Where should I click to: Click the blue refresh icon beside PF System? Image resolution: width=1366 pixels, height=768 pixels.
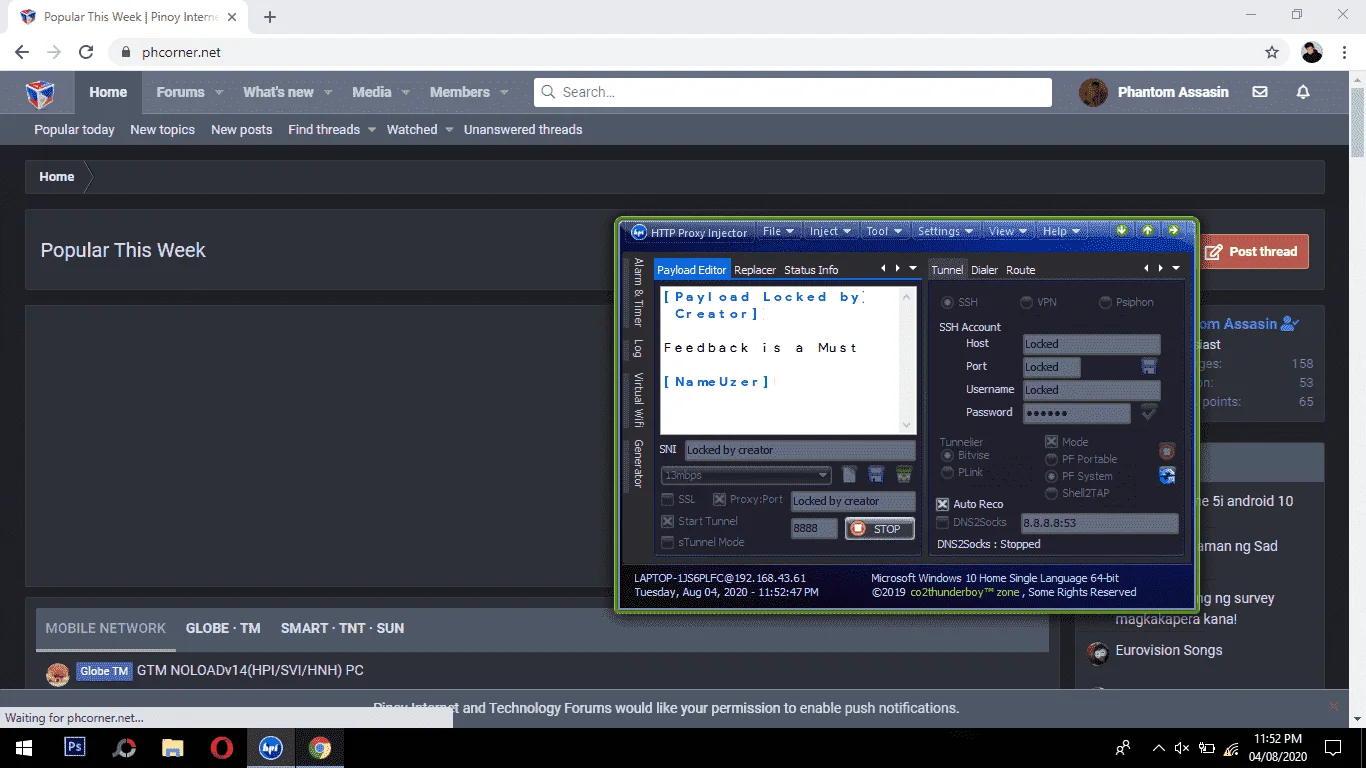(1167, 476)
